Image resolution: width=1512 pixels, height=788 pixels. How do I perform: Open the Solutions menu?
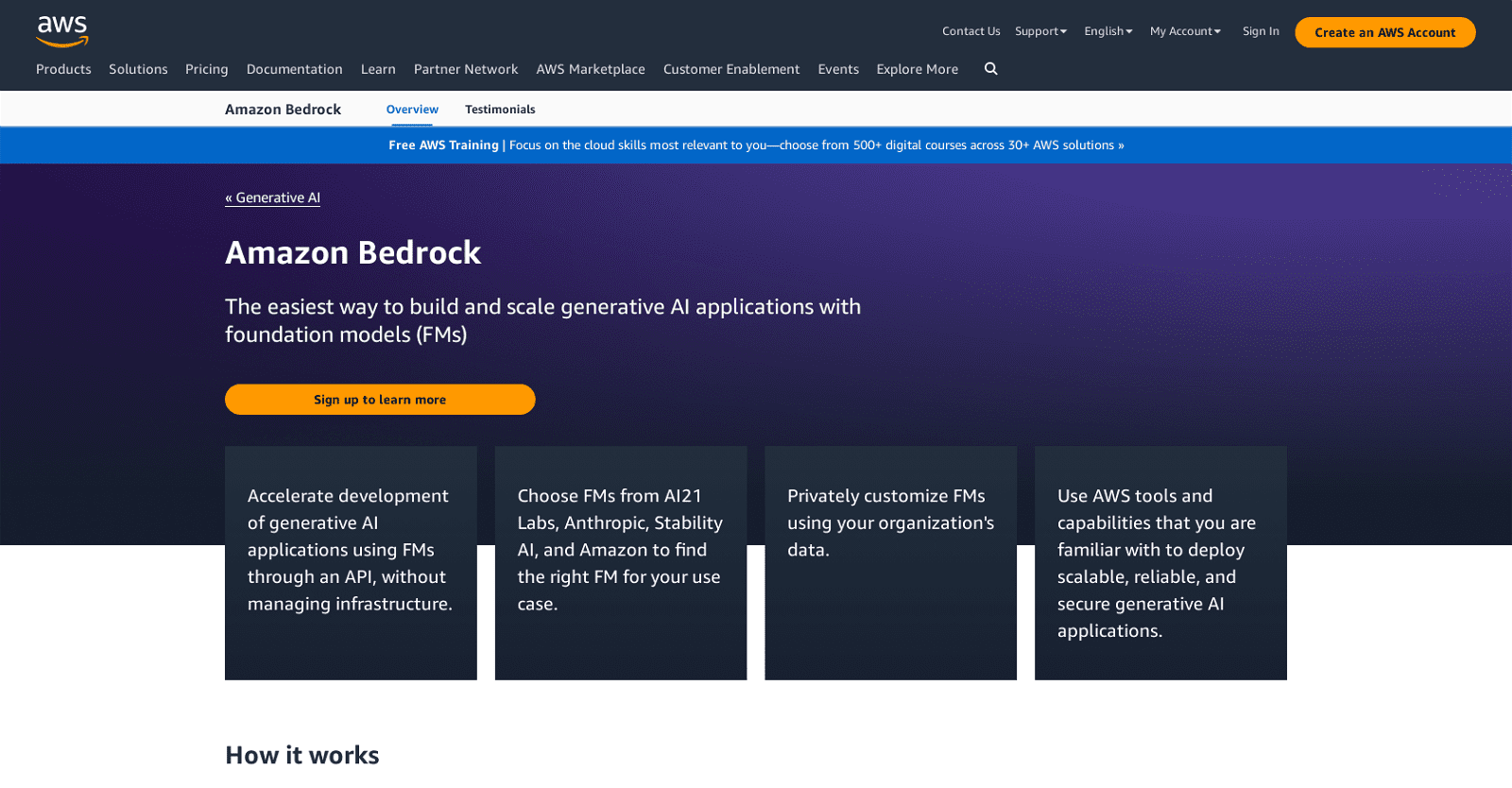point(138,69)
